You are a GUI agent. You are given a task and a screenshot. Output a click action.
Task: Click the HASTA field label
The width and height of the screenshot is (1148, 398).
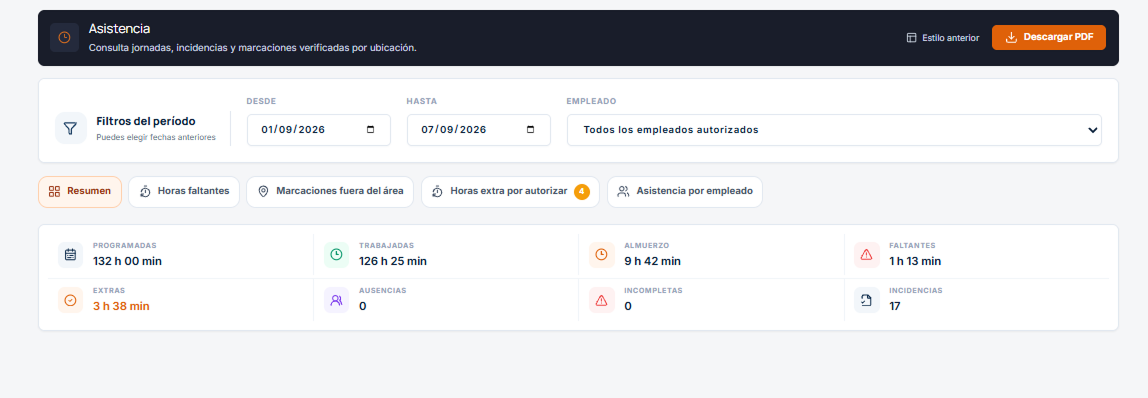point(422,101)
